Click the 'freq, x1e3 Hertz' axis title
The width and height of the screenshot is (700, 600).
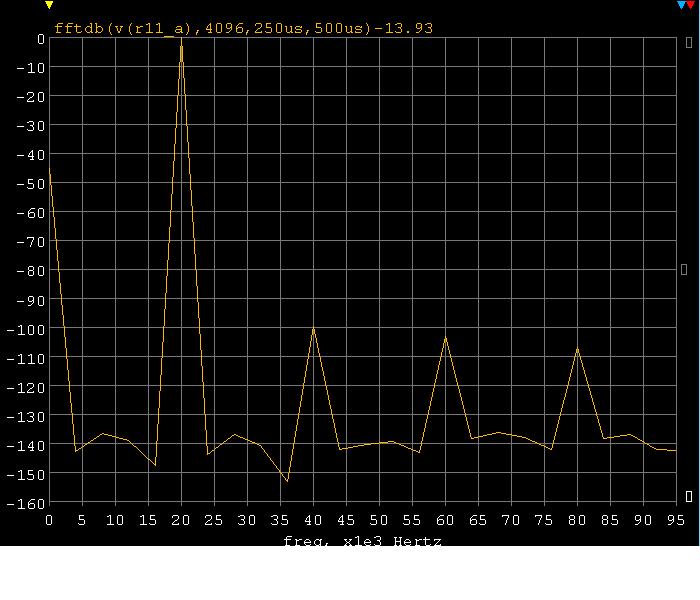pyautogui.click(x=362, y=541)
